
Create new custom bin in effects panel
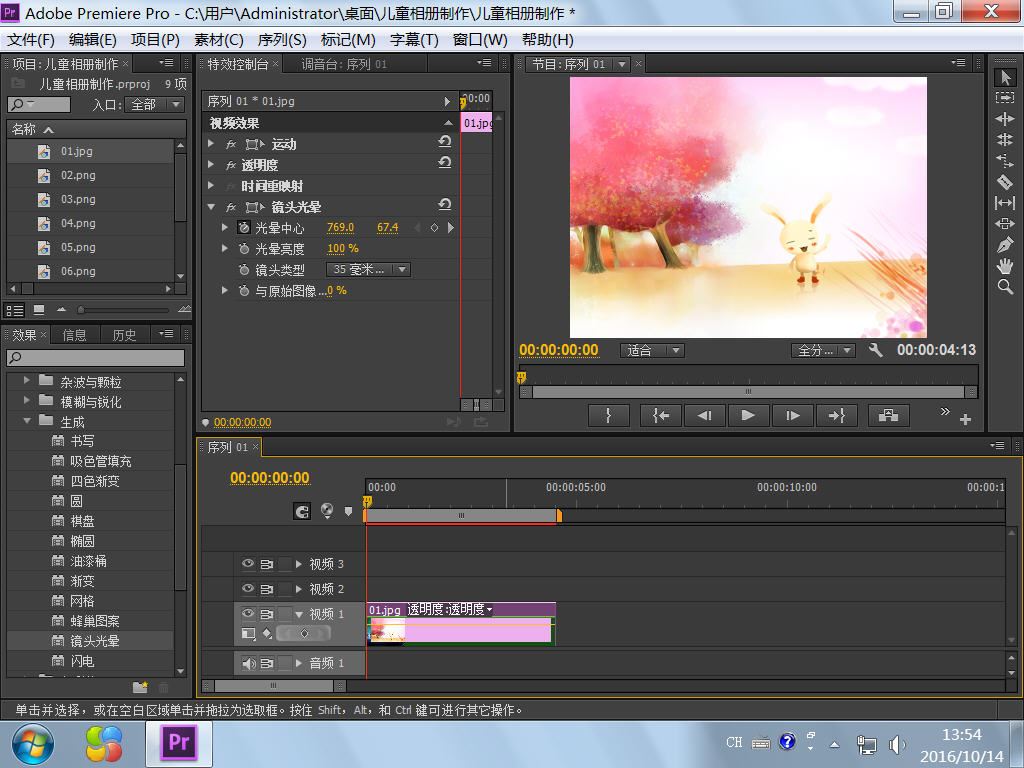(140, 687)
